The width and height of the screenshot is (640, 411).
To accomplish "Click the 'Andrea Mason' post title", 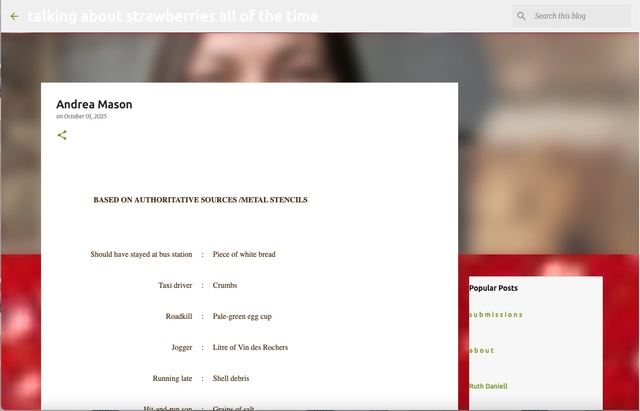I will 94,104.
